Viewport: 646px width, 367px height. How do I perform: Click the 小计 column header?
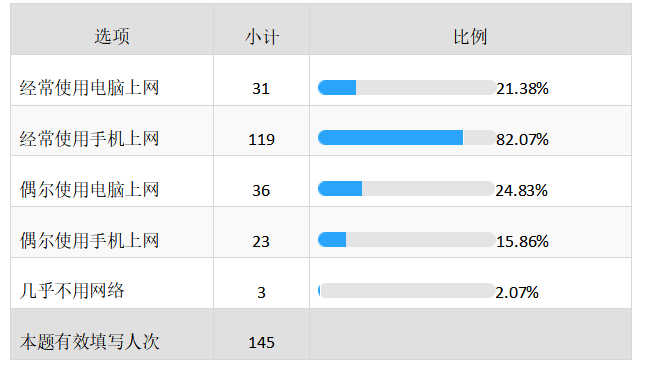tap(262, 37)
